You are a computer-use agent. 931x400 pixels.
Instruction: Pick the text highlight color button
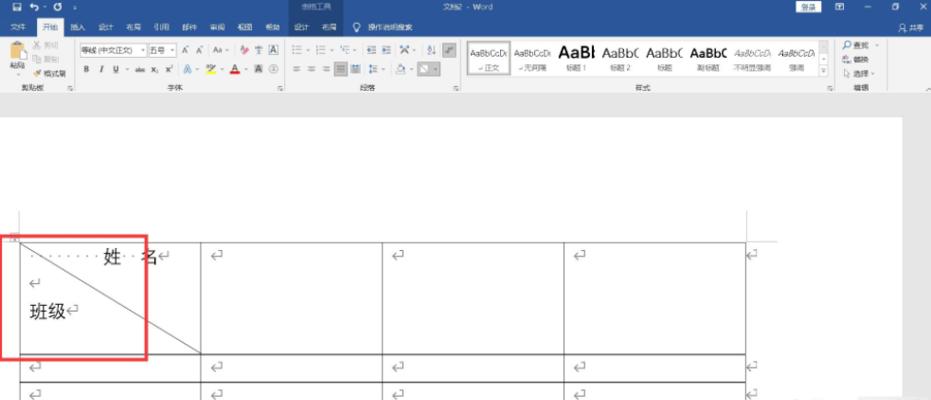click(210, 69)
